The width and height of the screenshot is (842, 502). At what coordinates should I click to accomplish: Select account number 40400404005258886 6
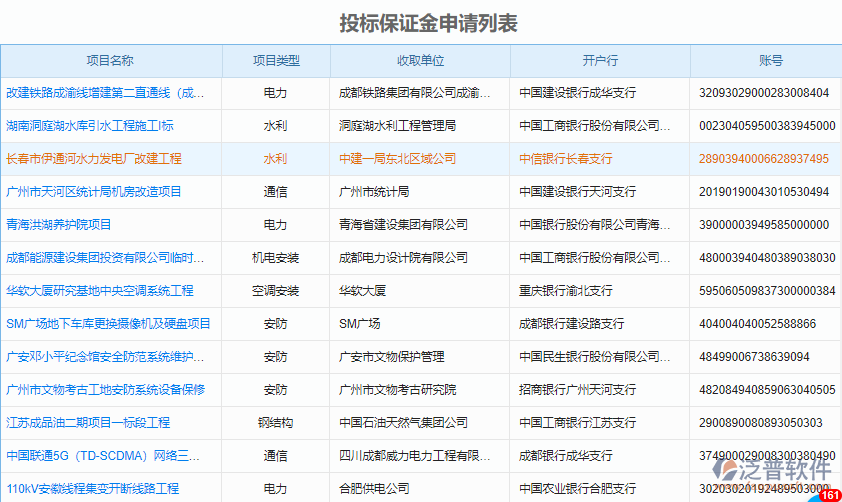tap(757, 324)
